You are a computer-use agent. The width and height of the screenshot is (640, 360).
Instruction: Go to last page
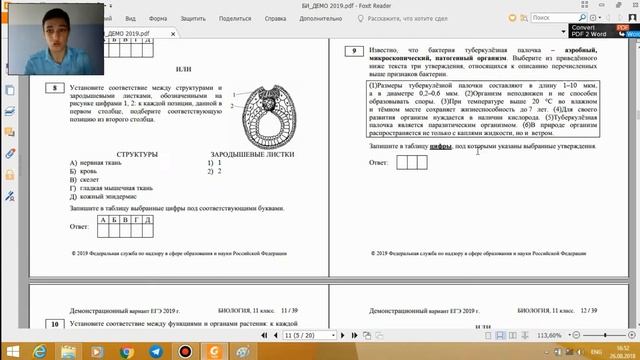[354, 335]
